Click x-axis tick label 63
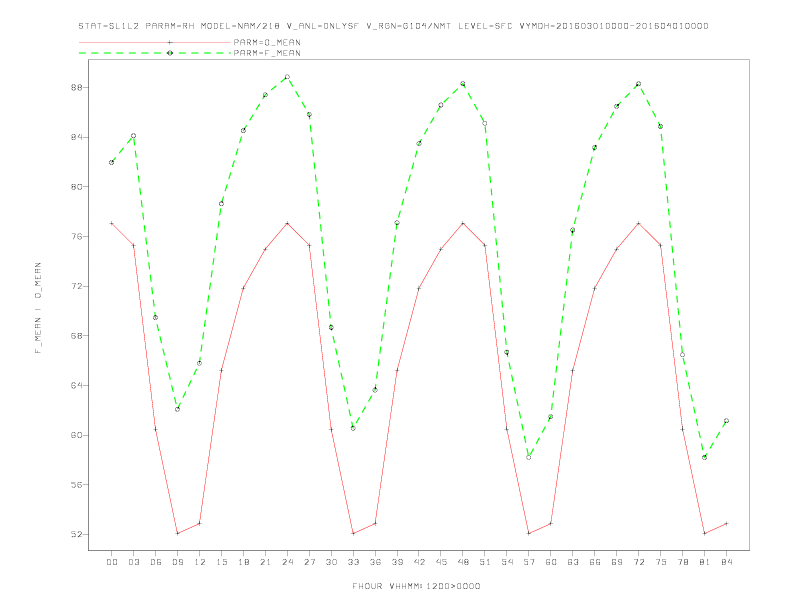 point(573,562)
